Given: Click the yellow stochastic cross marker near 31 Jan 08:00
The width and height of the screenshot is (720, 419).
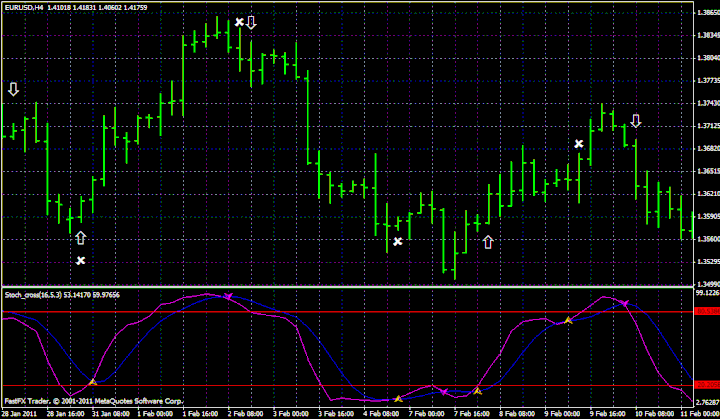Looking at the screenshot, I should coord(93,382).
